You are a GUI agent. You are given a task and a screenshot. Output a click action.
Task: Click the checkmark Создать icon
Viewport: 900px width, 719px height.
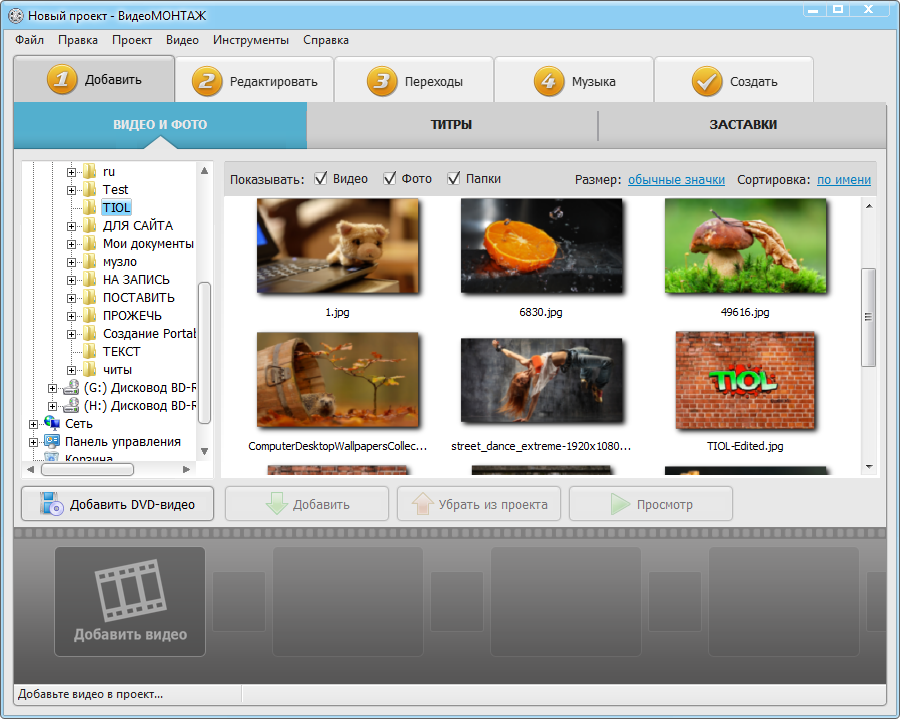click(x=707, y=81)
